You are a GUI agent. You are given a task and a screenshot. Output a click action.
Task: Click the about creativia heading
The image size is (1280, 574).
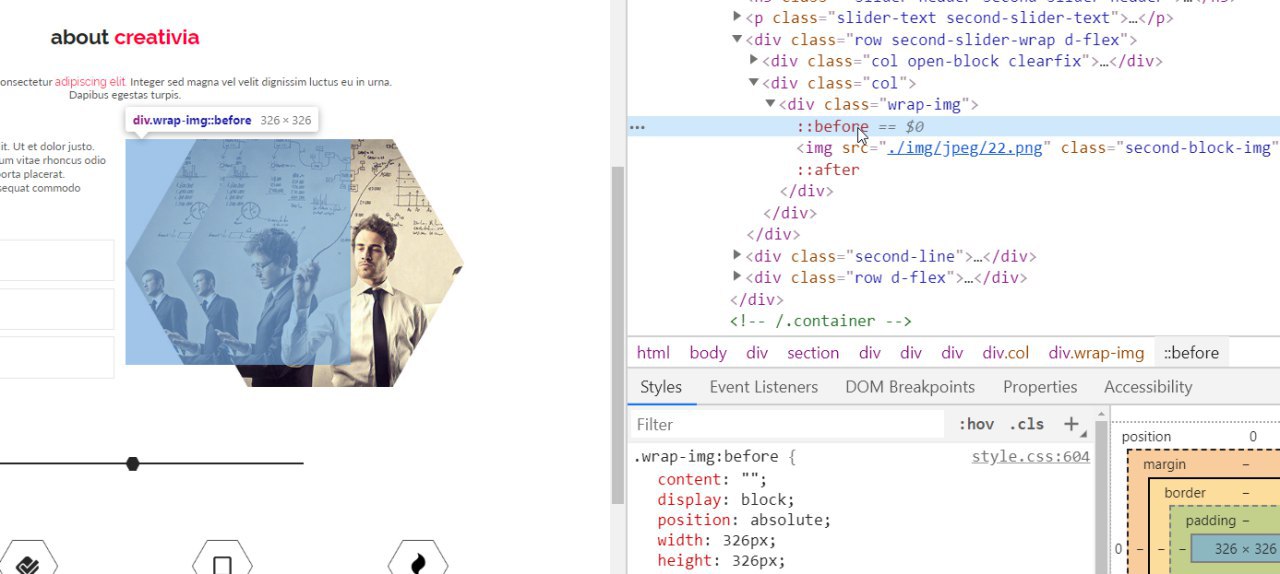(x=125, y=37)
